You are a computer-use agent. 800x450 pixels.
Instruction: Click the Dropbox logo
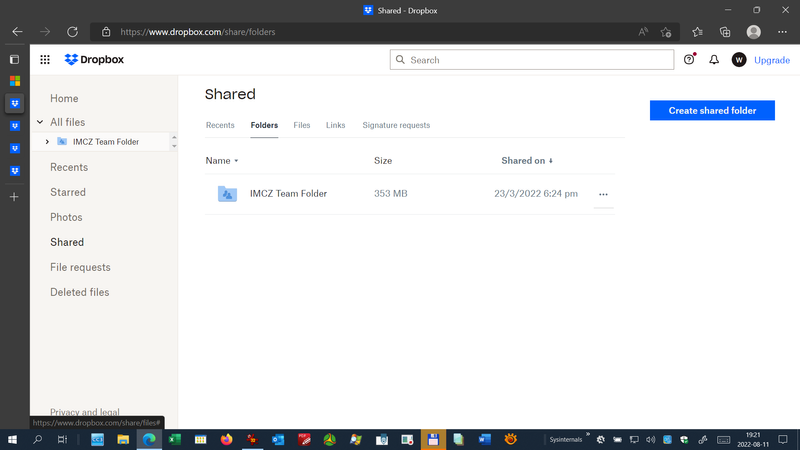pyautogui.click(x=94, y=60)
